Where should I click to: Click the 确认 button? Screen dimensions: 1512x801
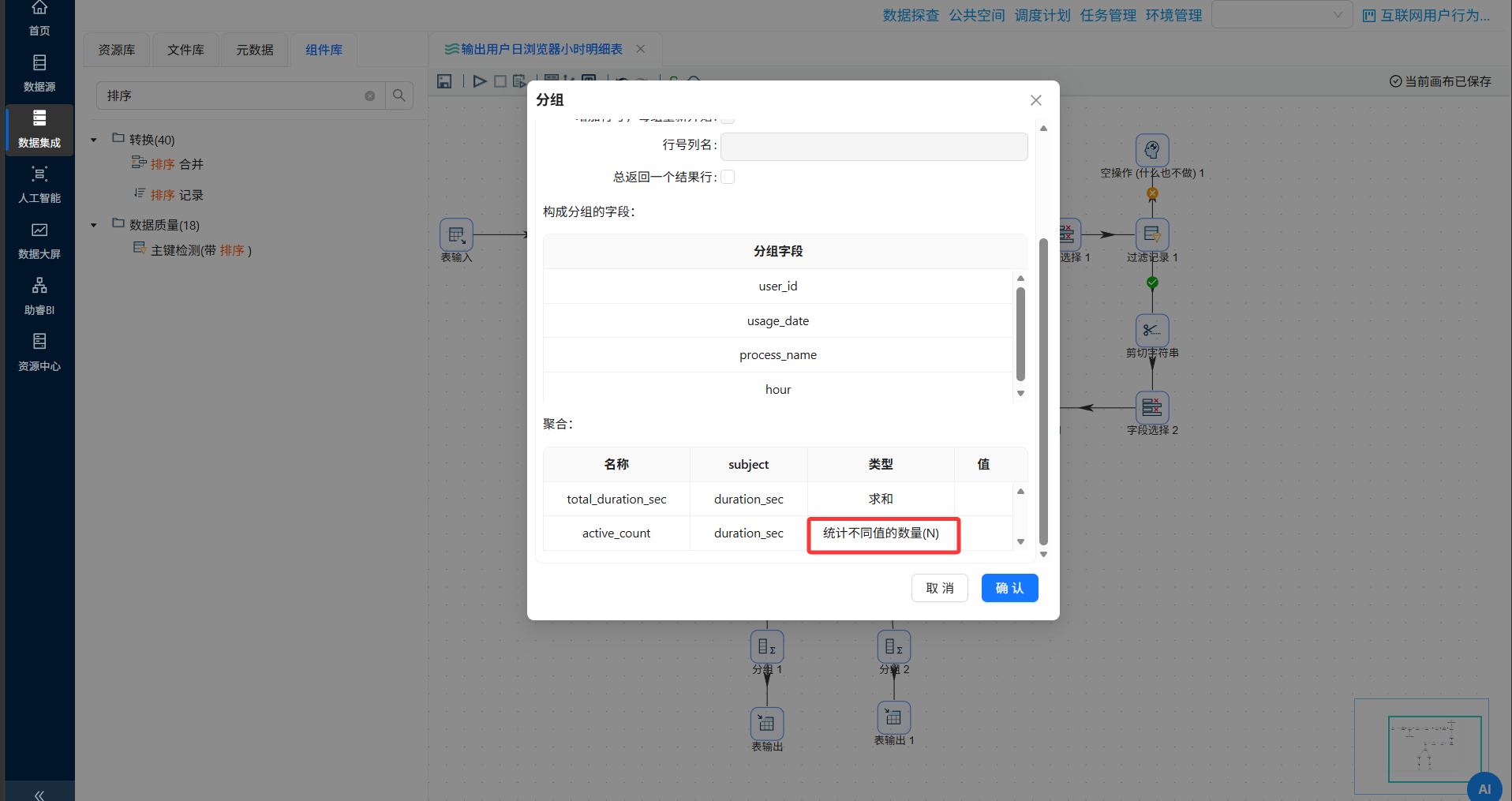[x=1009, y=588]
